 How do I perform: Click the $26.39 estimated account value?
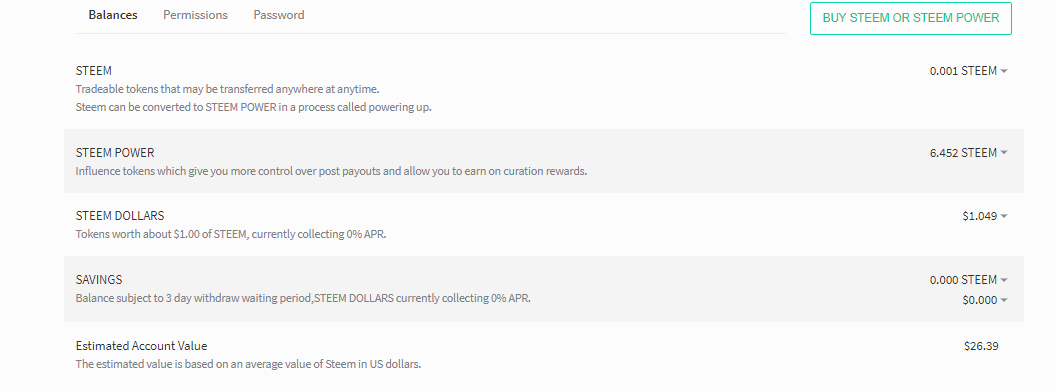(981, 346)
